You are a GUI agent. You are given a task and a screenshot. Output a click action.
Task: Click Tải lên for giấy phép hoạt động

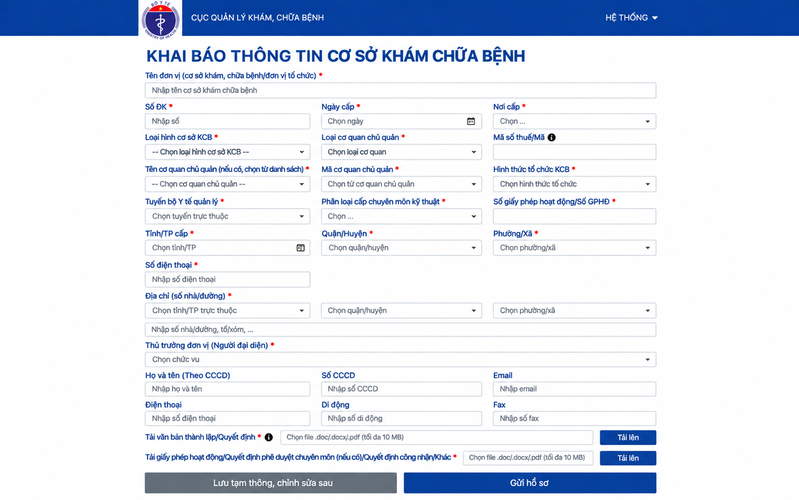pos(628,458)
